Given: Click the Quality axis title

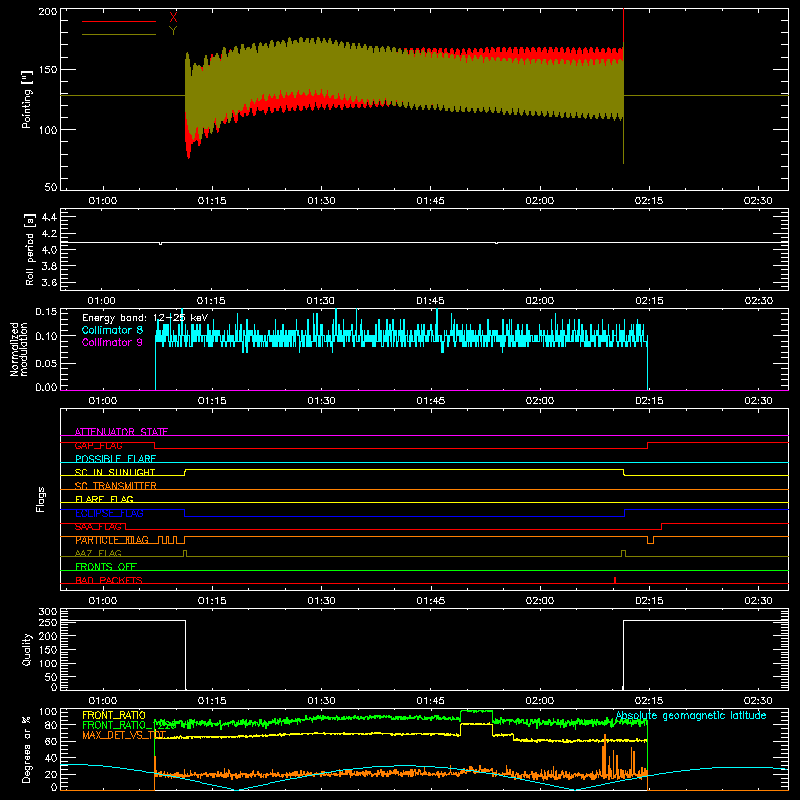Looking at the screenshot, I should tap(27, 649).
